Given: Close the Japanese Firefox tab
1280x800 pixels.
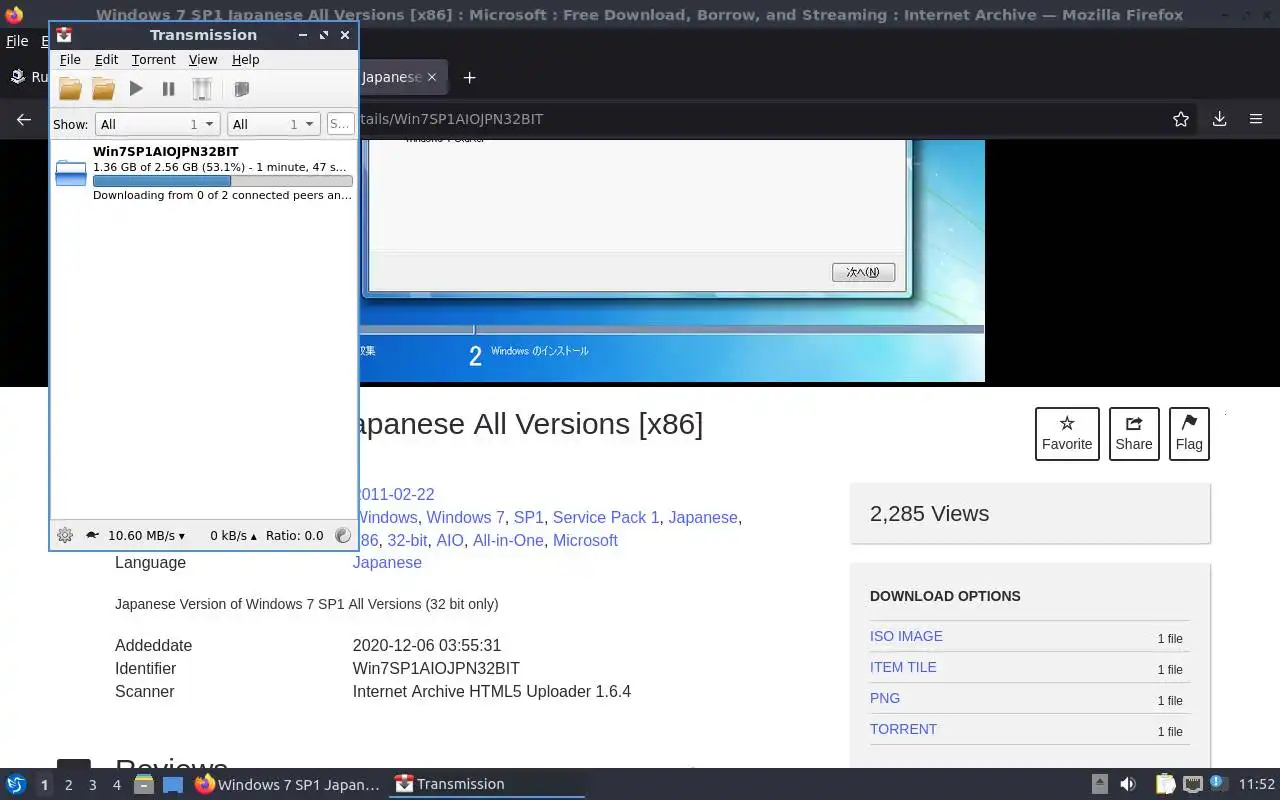Looking at the screenshot, I should (432, 77).
